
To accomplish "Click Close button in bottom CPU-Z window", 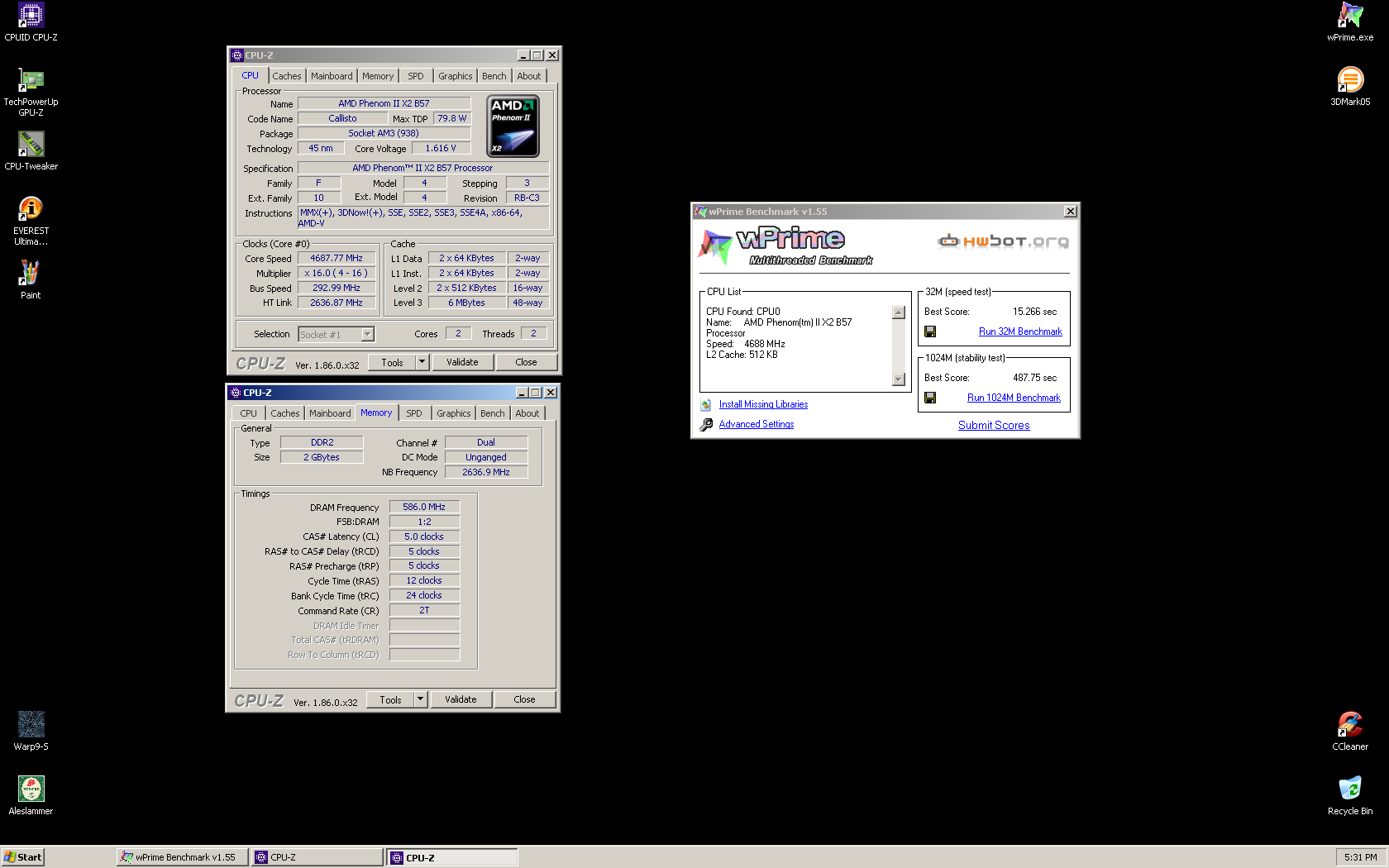I will [x=524, y=699].
